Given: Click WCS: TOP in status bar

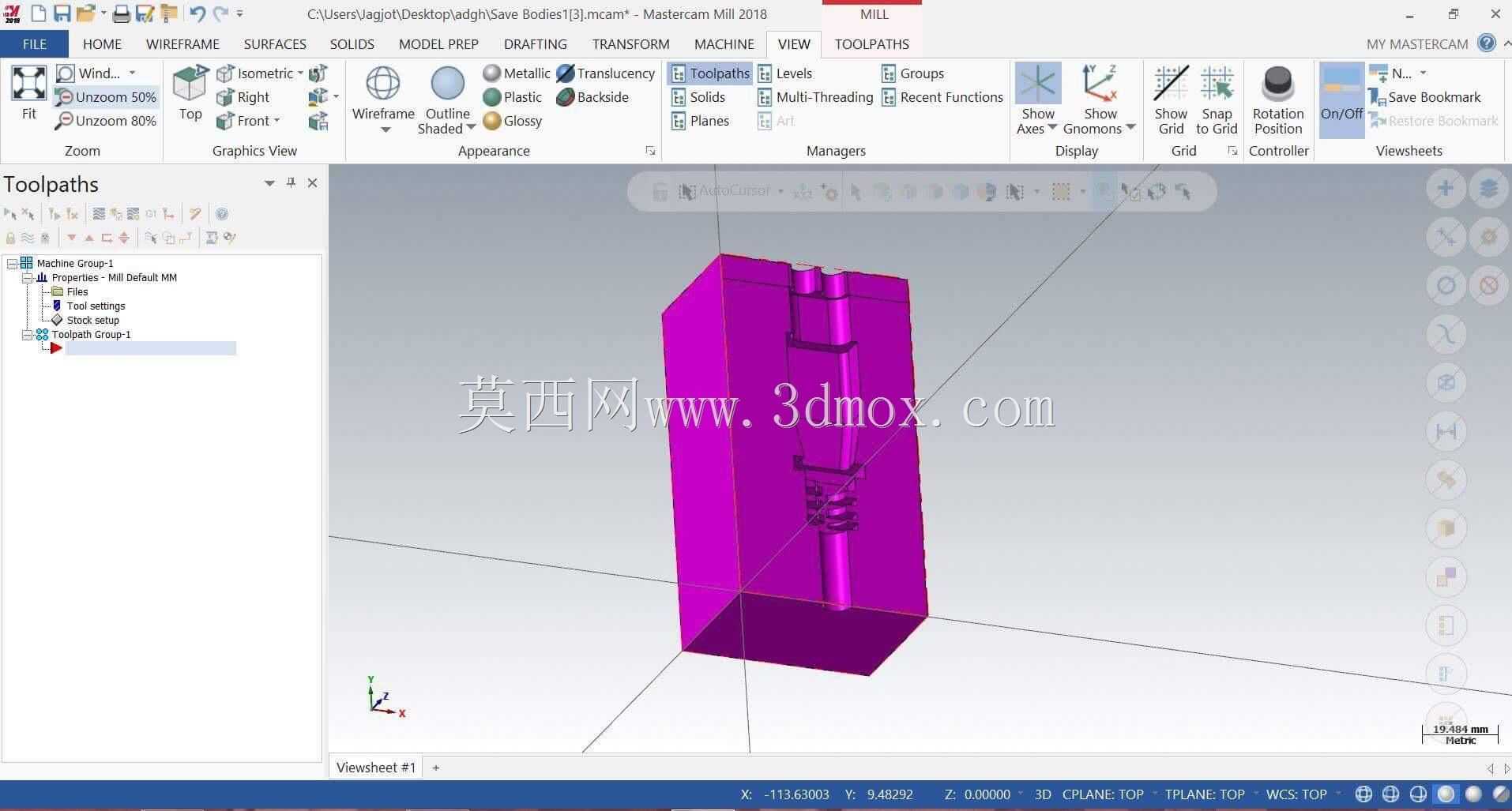Looking at the screenshot, I should [1296, 794].
